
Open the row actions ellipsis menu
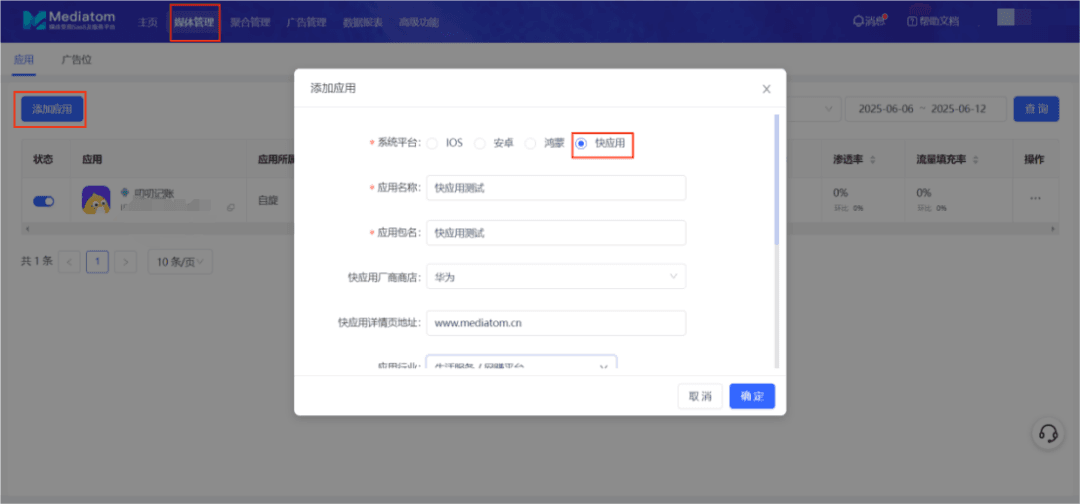pyautogui.click(x=1035, y=198)
